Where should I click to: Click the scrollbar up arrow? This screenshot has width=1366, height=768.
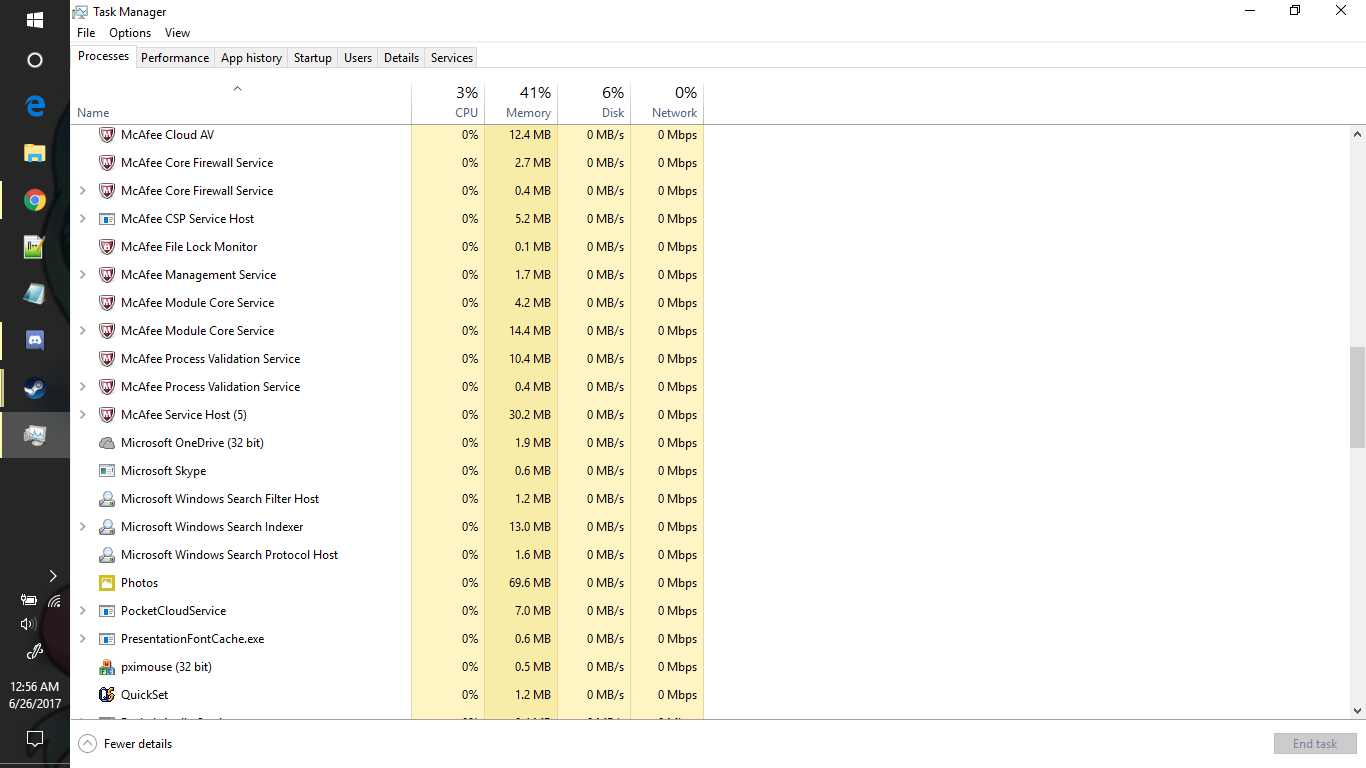(x=1357, y=134)
